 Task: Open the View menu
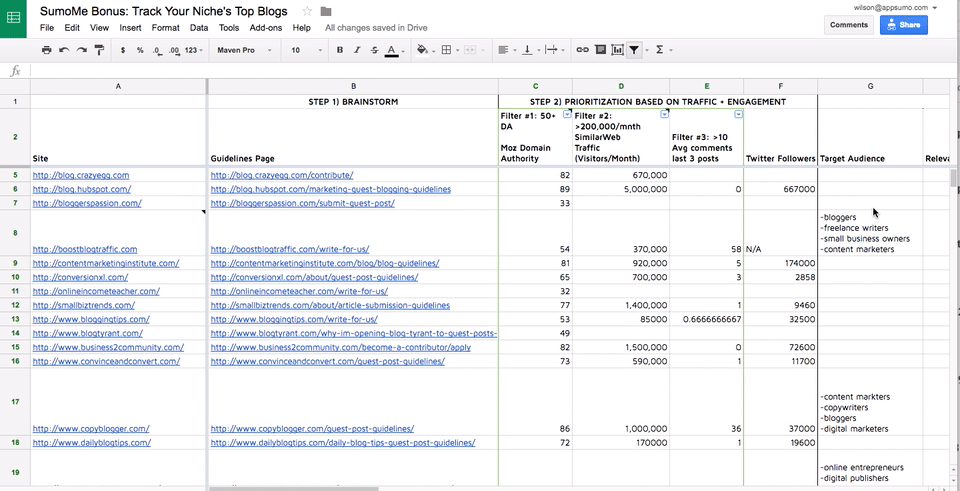99,28
